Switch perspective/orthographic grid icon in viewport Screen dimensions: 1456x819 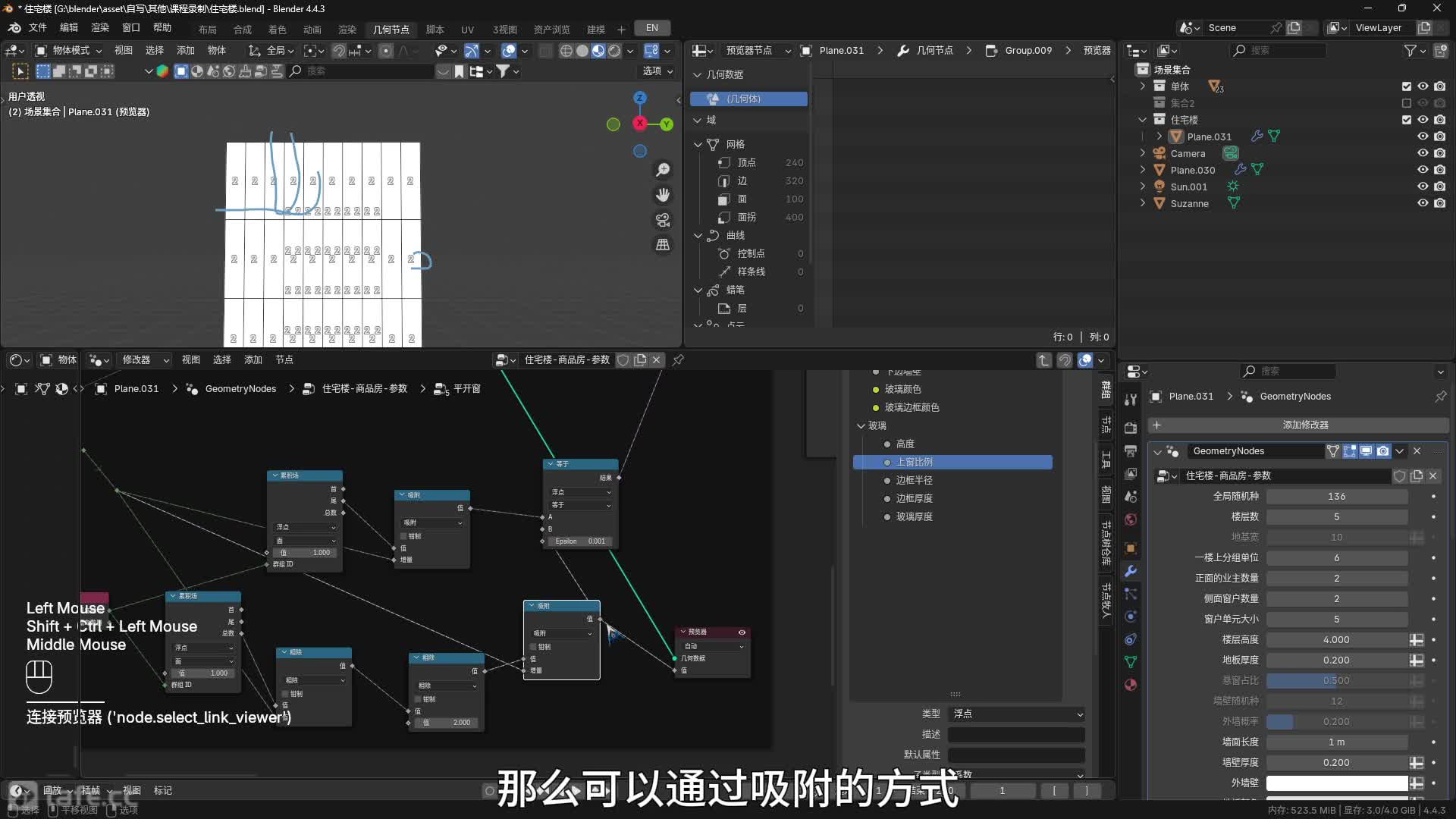pos(663,245)
